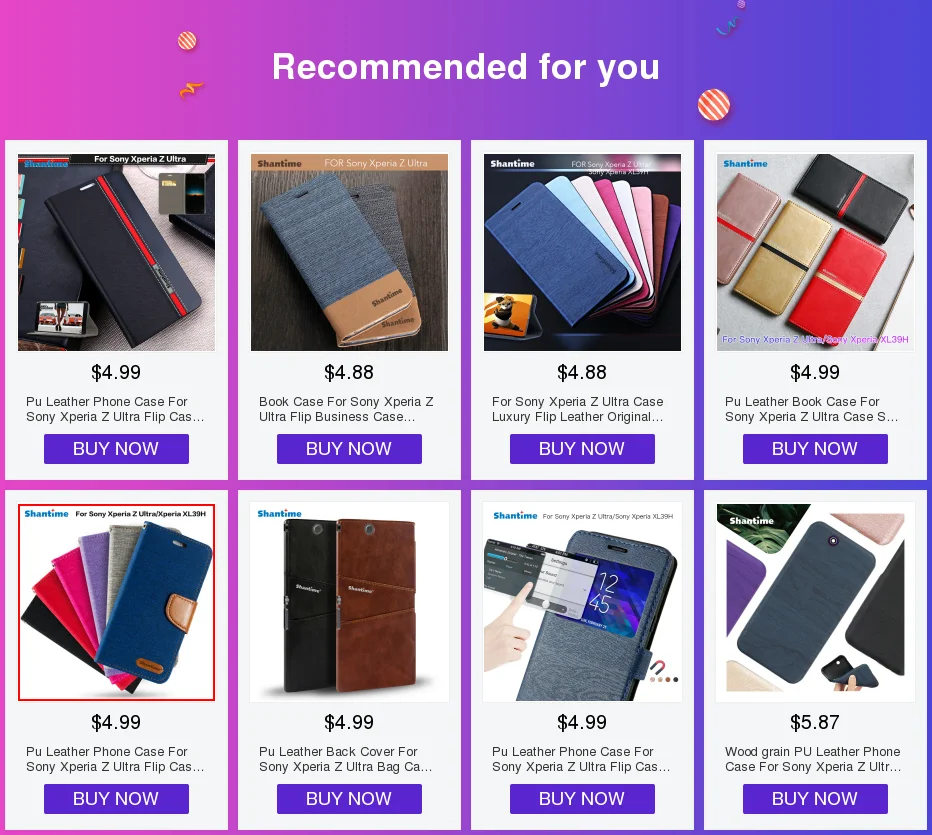Viewport: 932px width, 835px height.
Task: Open the Wood grain PU Leather Phone Case title
Action: [813, 759]
